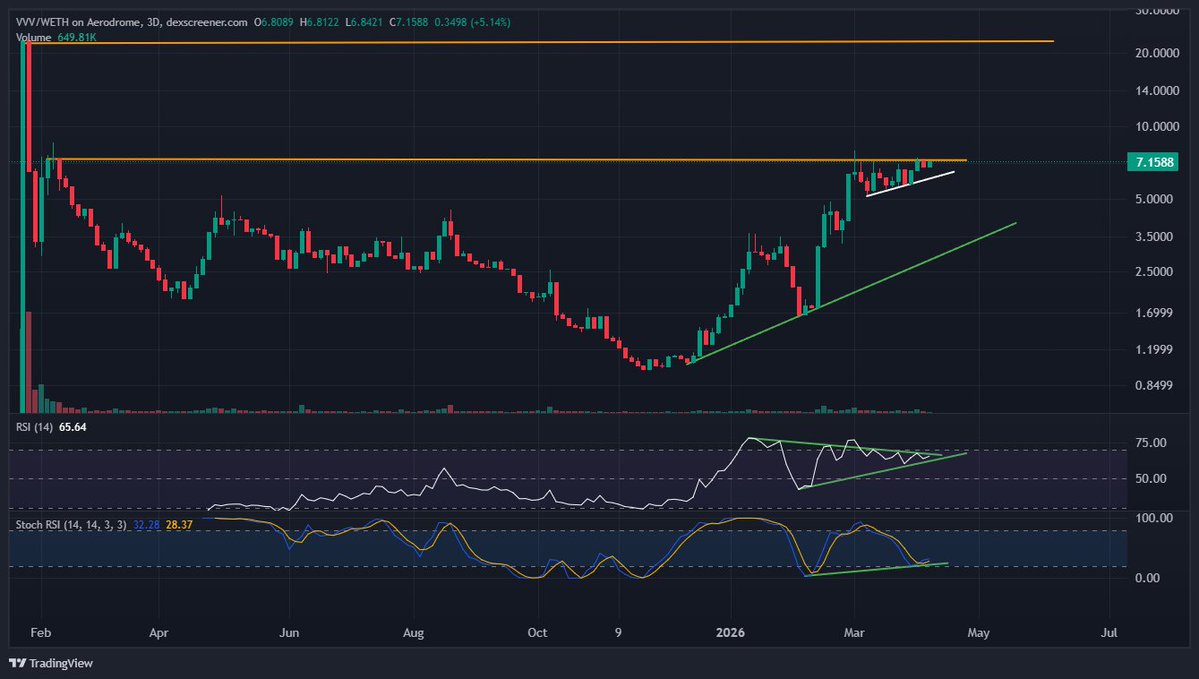The width and height of the screenshot is (1199, 679).
Task: Click the Feb label on time axis
Action: pyautogui.click(x=41, y=633)
